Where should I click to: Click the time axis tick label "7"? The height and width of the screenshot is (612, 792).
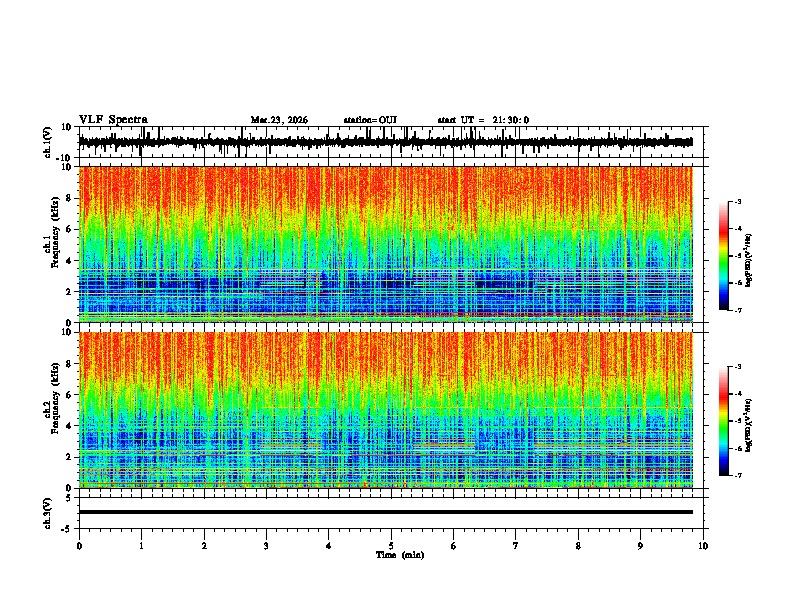(x=516, y=546)
